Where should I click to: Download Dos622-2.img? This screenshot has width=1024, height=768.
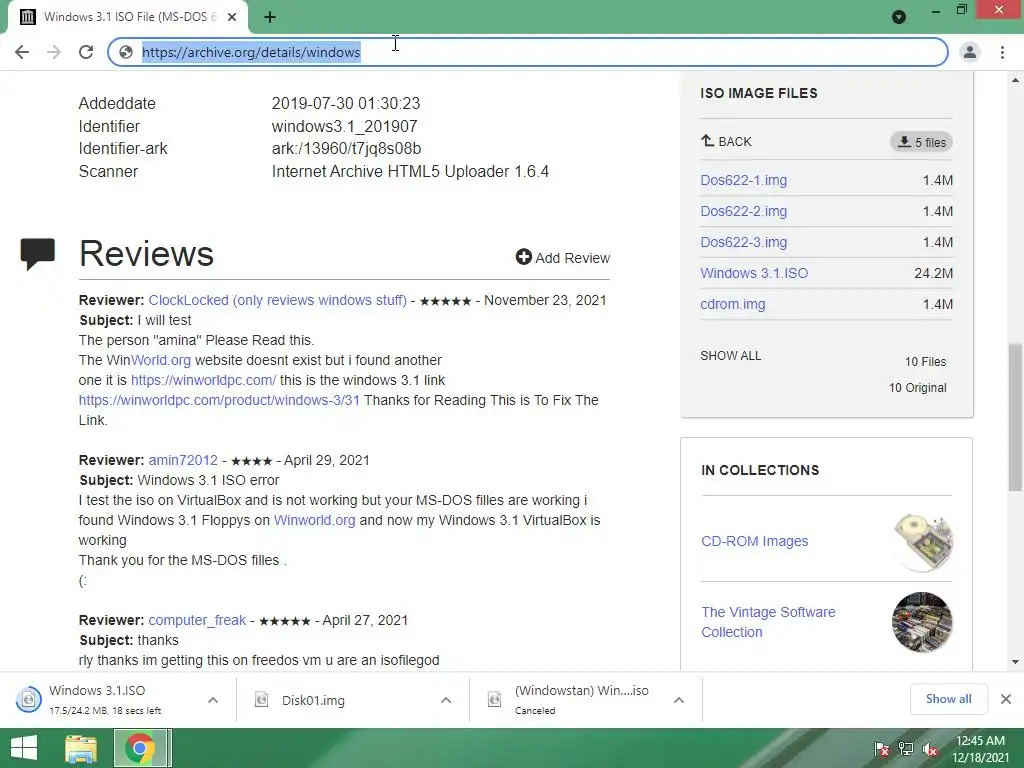click(x=744, y=212)
